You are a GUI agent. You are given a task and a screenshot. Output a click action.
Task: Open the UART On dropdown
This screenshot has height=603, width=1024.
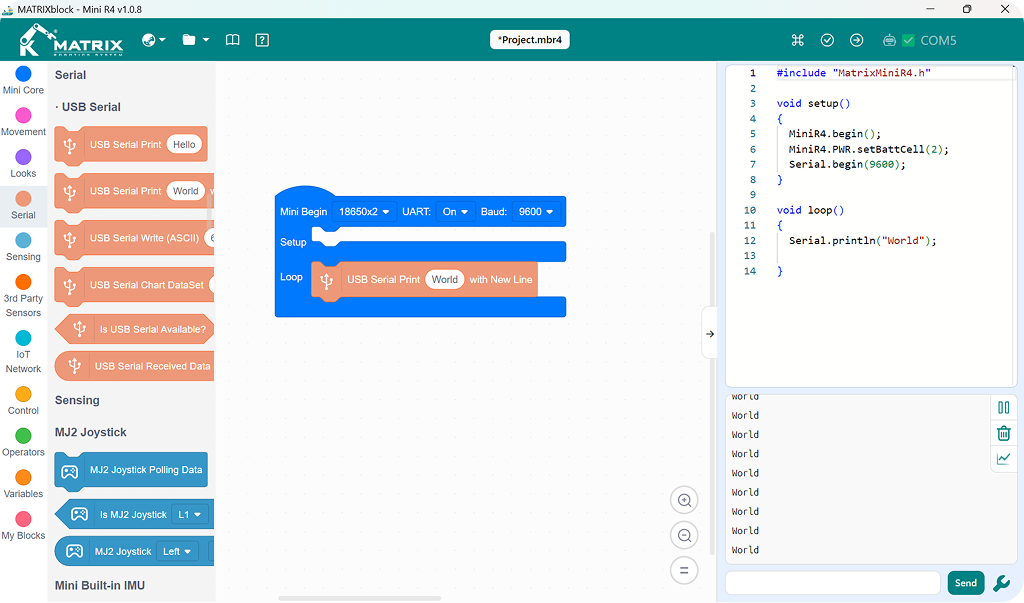click(x=455, y=212)
